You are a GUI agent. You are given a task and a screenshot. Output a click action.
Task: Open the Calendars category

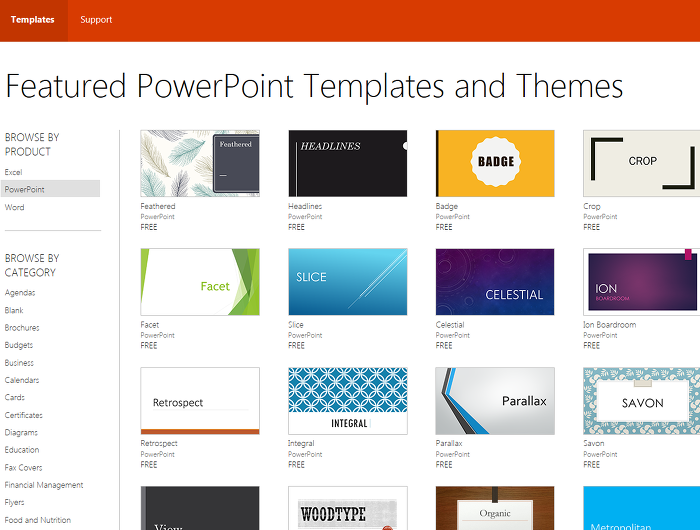pyautogui.click(x=22, y=380)
